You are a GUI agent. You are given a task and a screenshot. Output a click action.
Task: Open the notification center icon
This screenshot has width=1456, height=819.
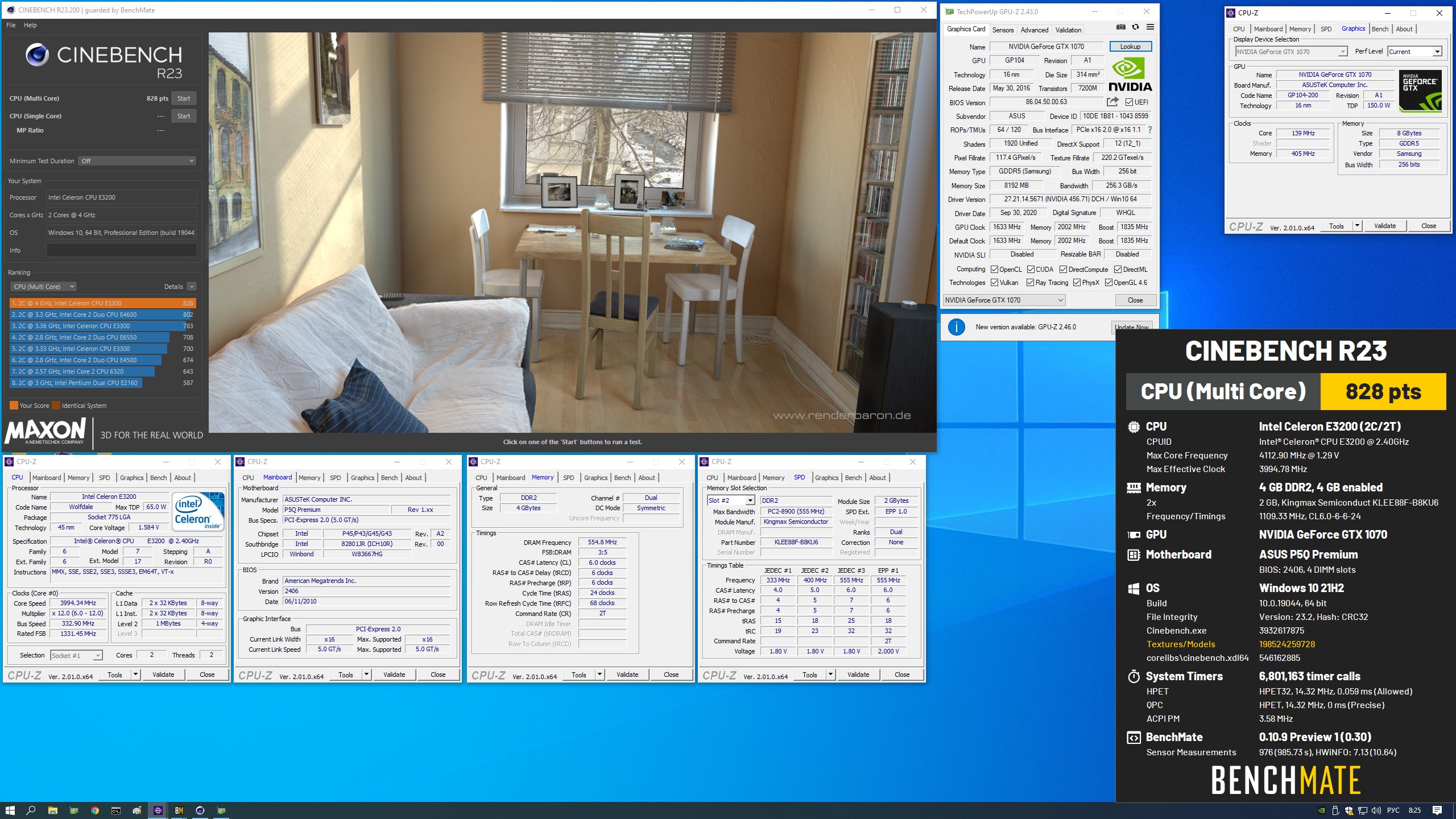pos(1437,810)
